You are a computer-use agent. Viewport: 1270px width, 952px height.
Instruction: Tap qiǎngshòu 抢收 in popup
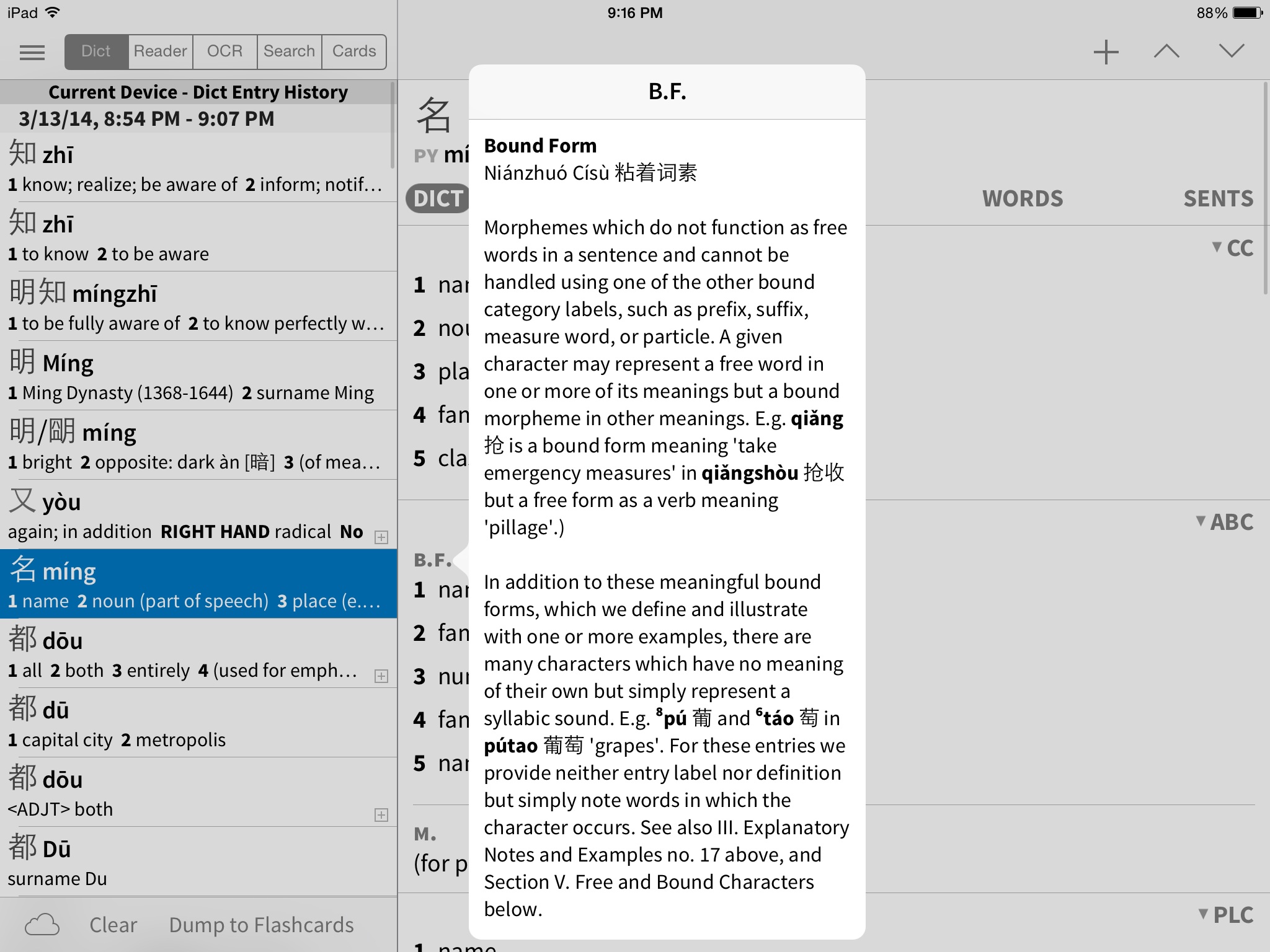click(773, 473)
